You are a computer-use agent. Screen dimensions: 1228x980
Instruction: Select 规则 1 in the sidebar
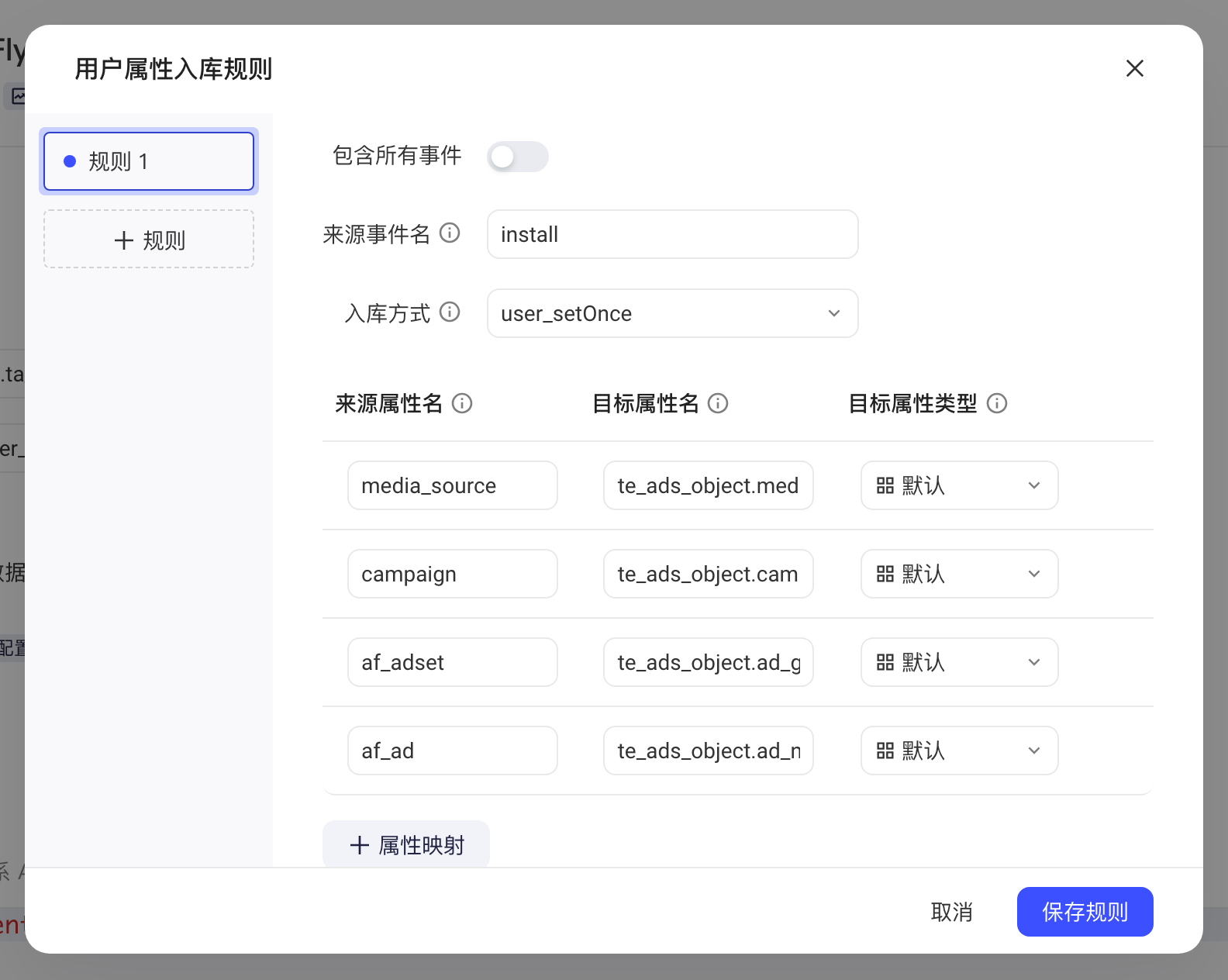(149, 161)
